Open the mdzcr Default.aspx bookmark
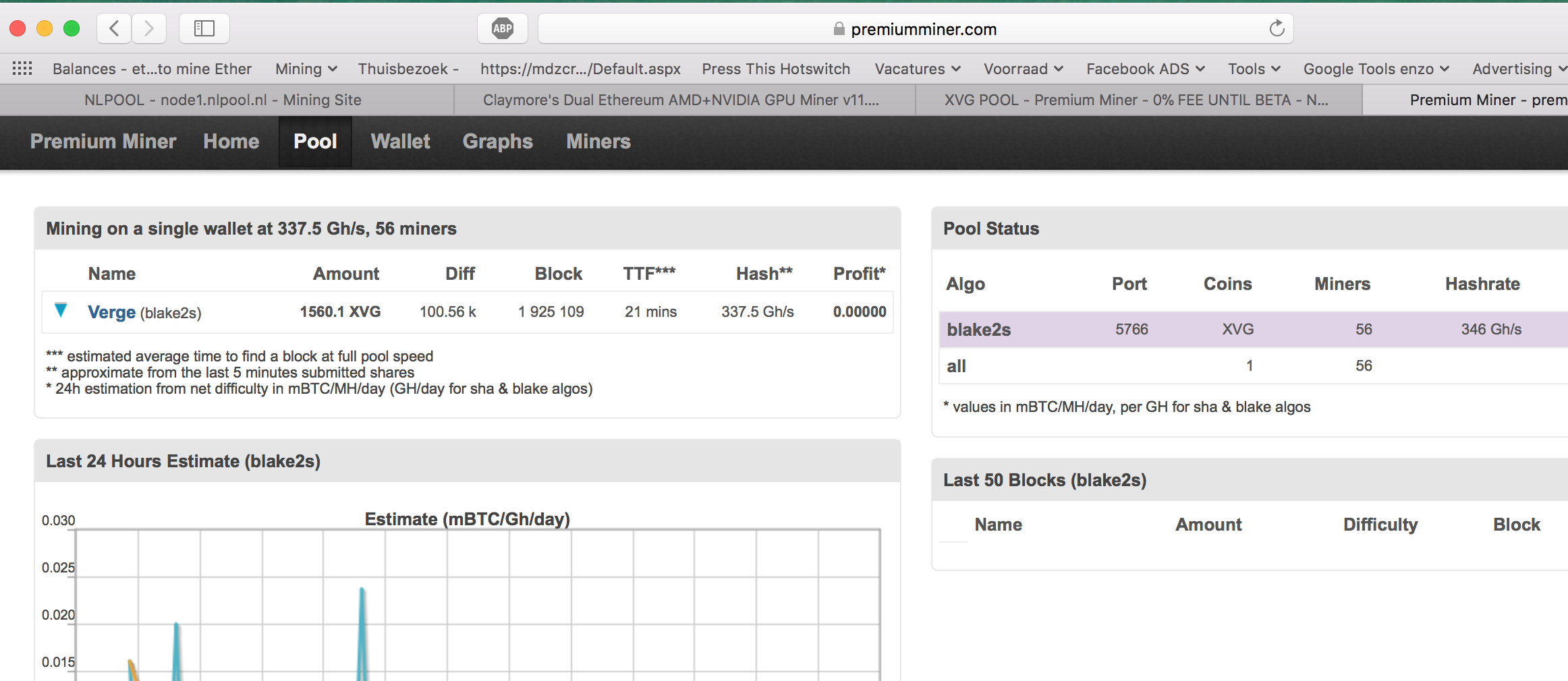This screenshot has height=681, width=1568. coord(580,69)
